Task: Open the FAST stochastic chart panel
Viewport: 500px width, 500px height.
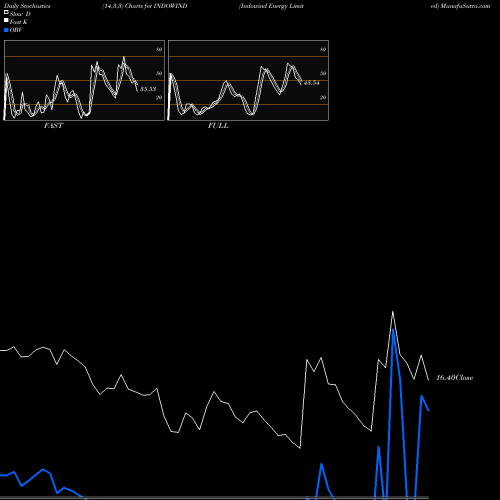Action: point(84,80)
